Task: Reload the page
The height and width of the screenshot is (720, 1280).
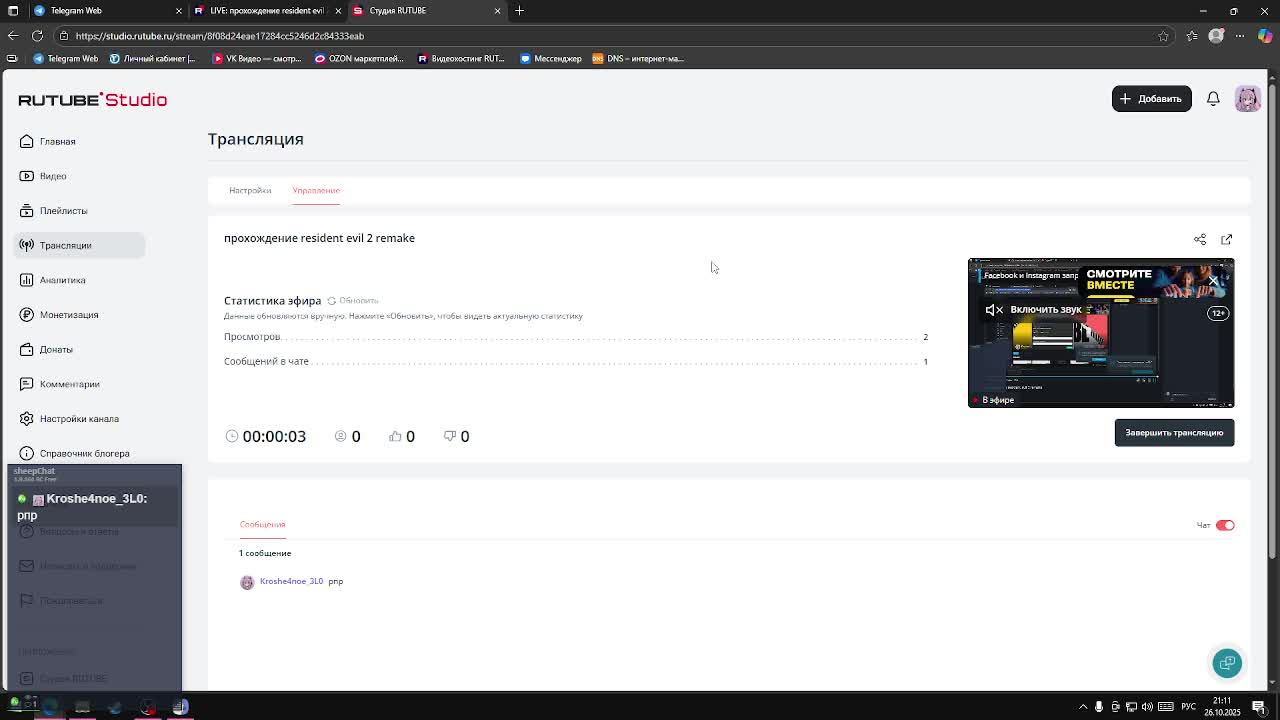Action: pos(37,36)
